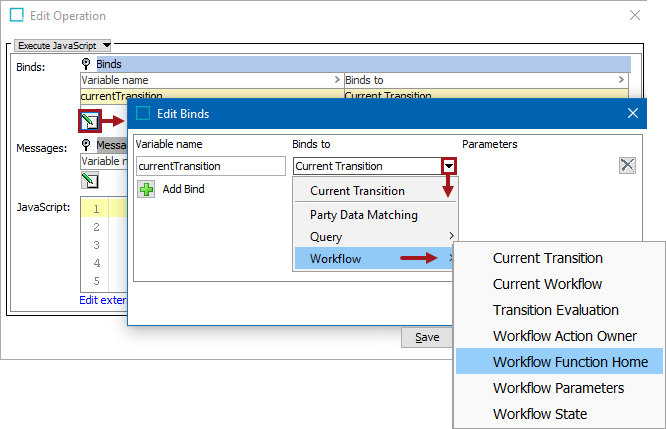This screenshot has height=429, width=666.
Task: Click the pin icon beside Binds header
Action: coord(87,64)
